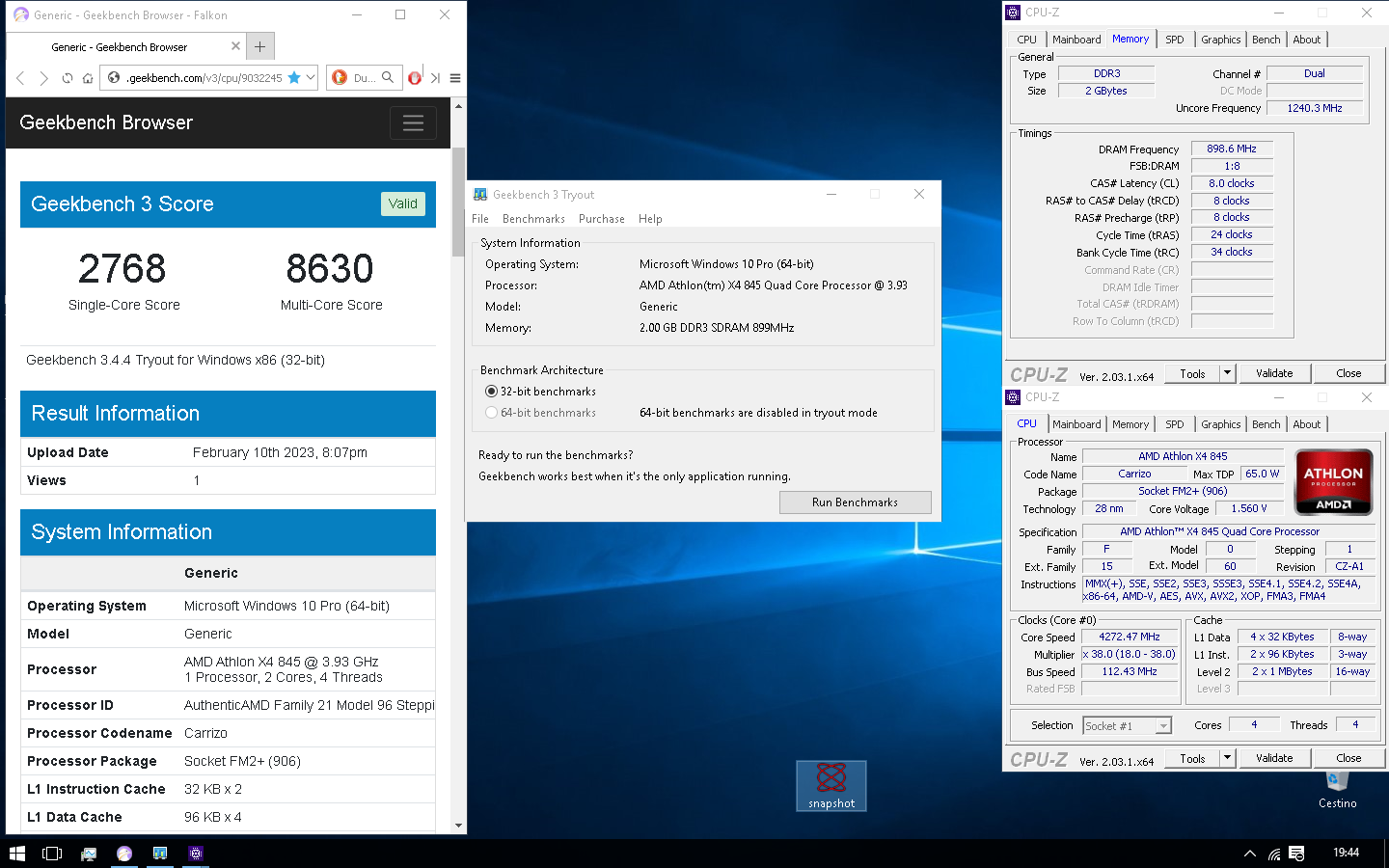1389x868 pixels.
Task: Open the snapshot desktop shortcut
Action: [831, 785]
